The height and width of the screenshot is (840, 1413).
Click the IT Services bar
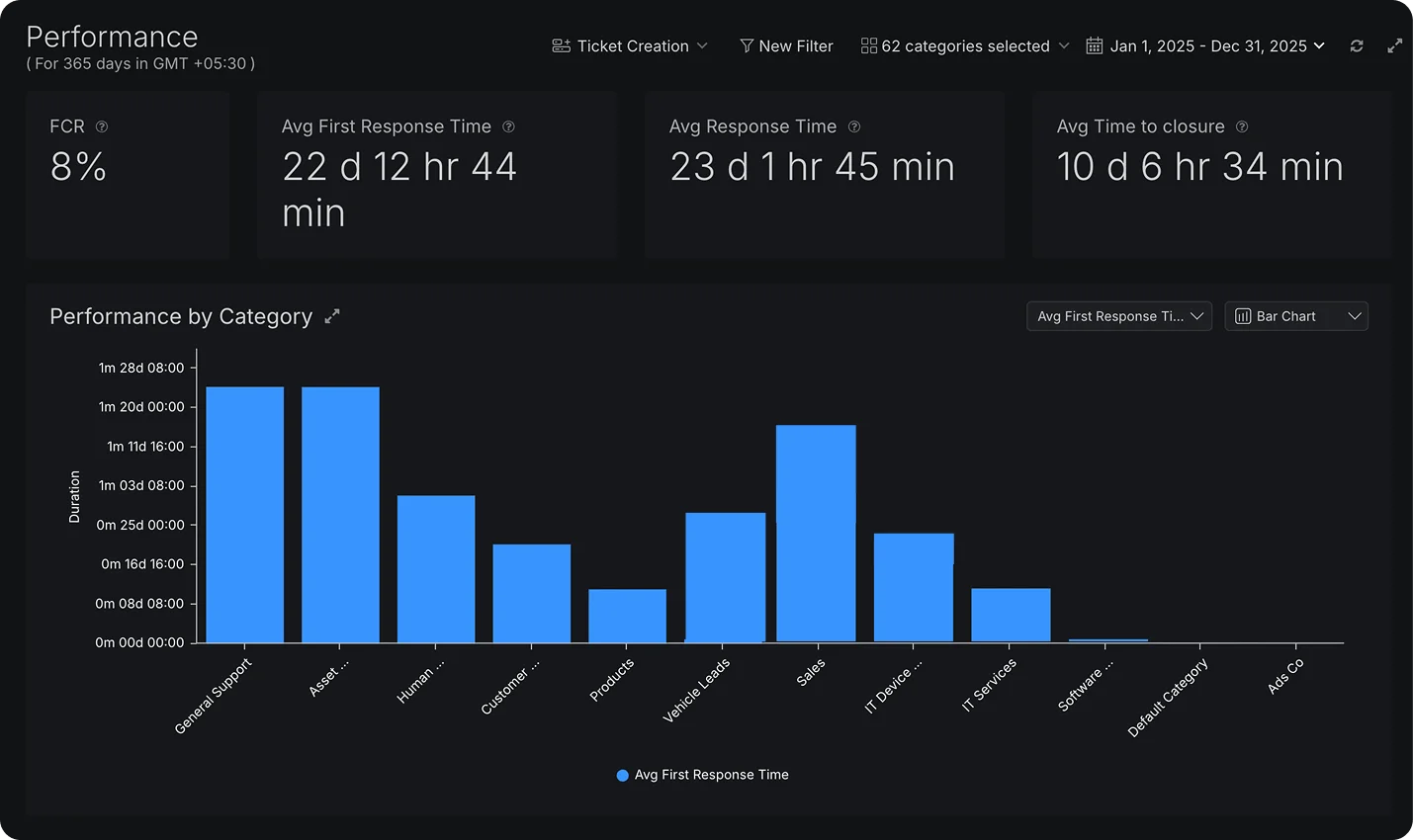(1011, 616)
